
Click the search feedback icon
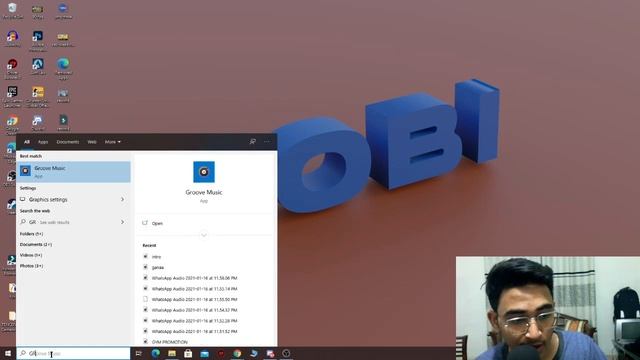pos(253,142)
